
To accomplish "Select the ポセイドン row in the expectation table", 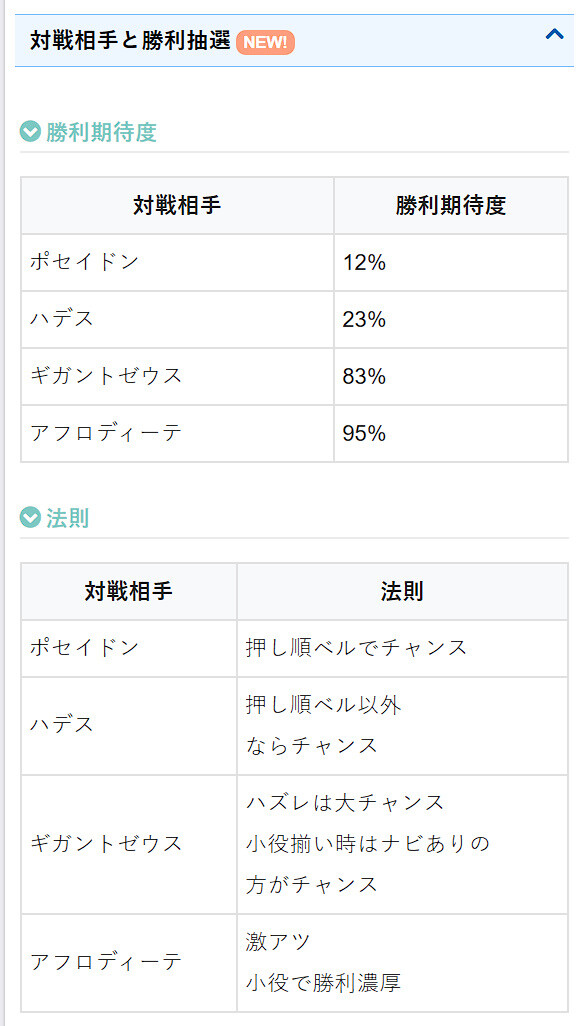I will [x=294, y=262].
